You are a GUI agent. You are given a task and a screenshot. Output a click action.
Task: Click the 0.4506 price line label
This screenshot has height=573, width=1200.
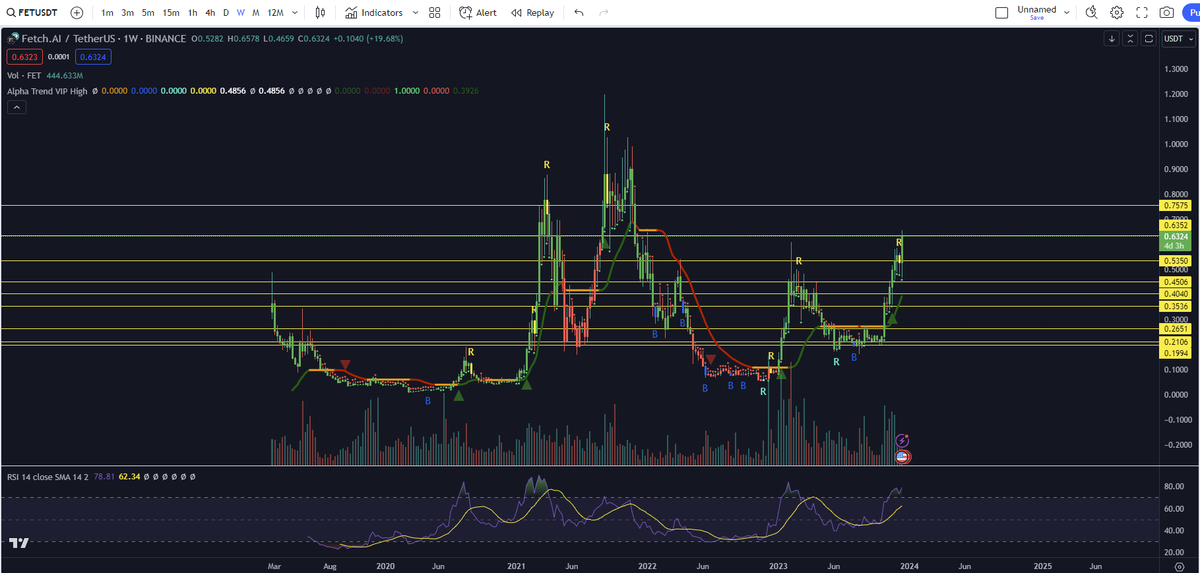pos(1174,283)
